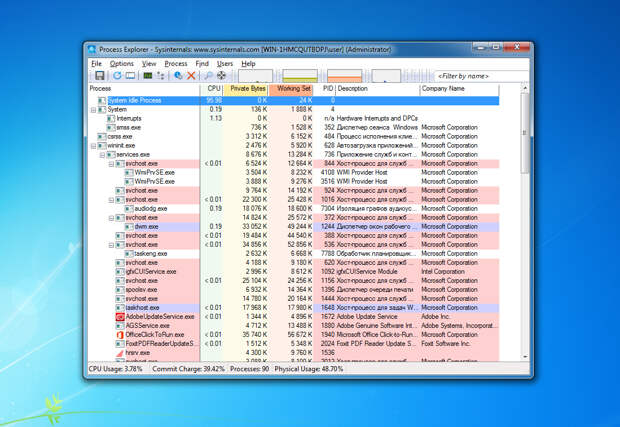Click the orange physical memory mini graph
This screenshot has height=427, width=620.
pyautogui.click(x=344, y=76)
